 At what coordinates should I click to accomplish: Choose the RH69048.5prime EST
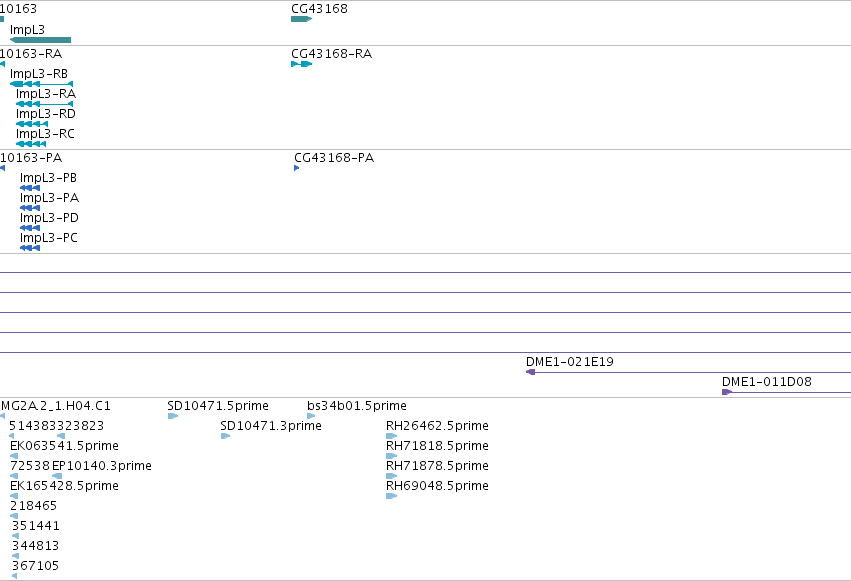point(391,496)
